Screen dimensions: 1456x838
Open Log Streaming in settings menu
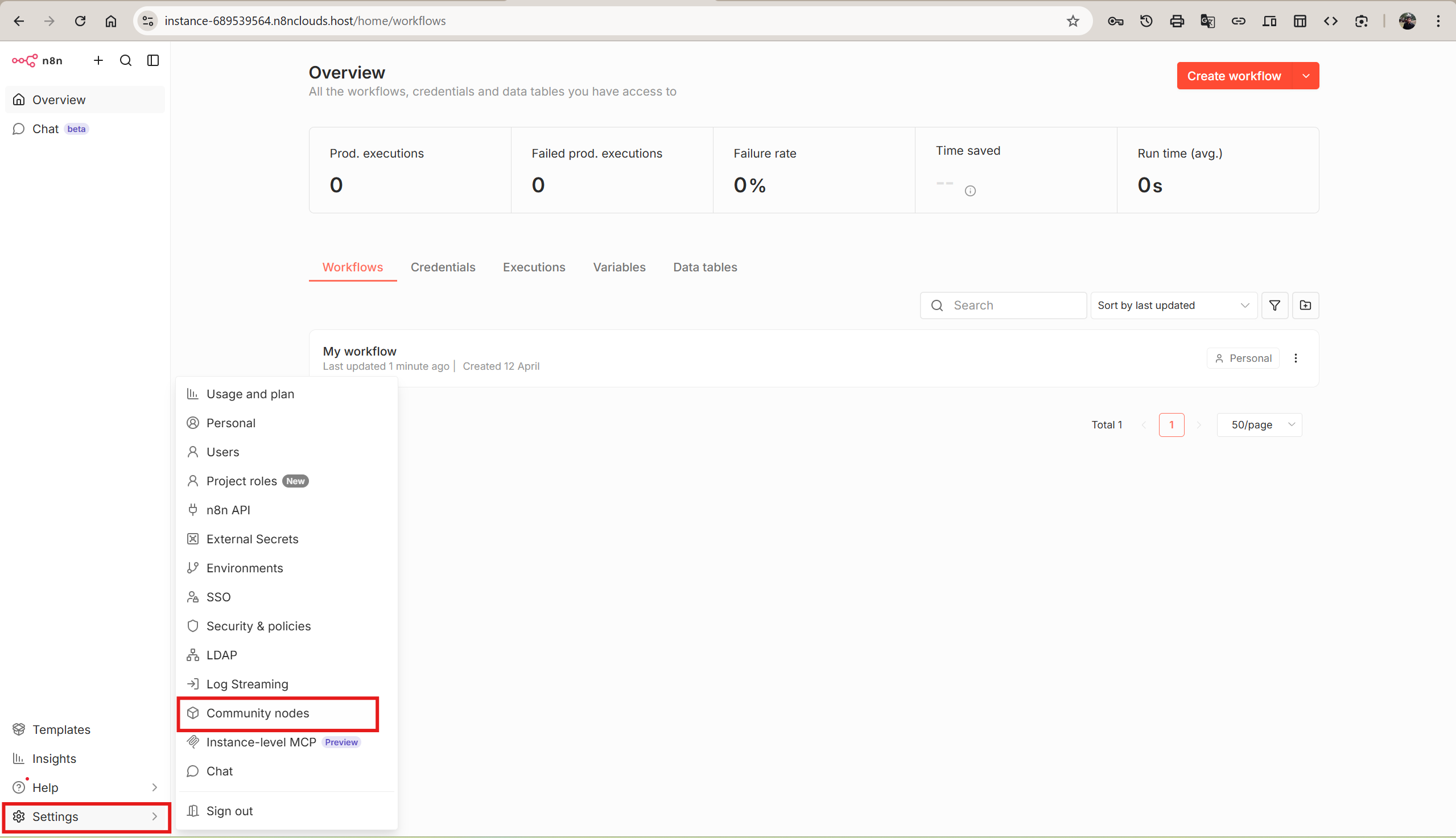click(287, 684)
